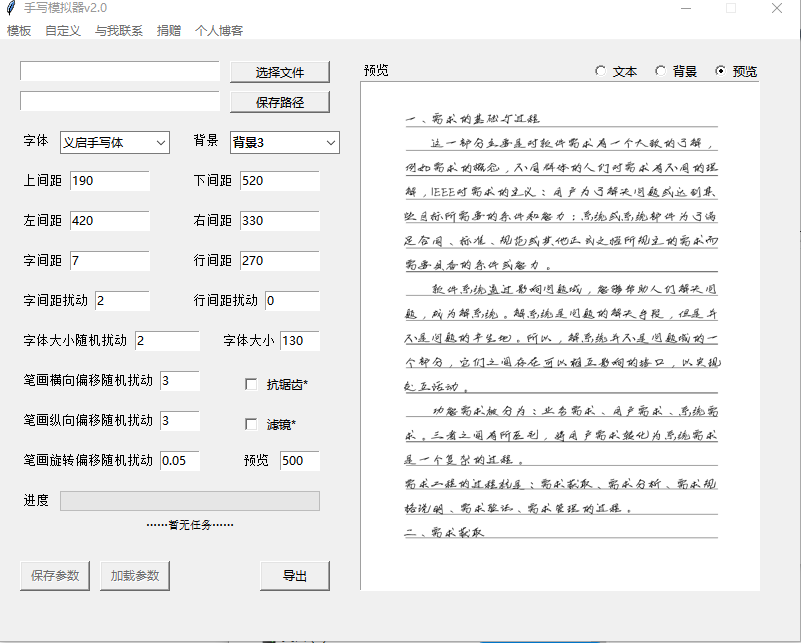Select the 预览 radio button
The height and width of the screenshot is (643, 801).
pyautogui.click(x=721, y=71)
